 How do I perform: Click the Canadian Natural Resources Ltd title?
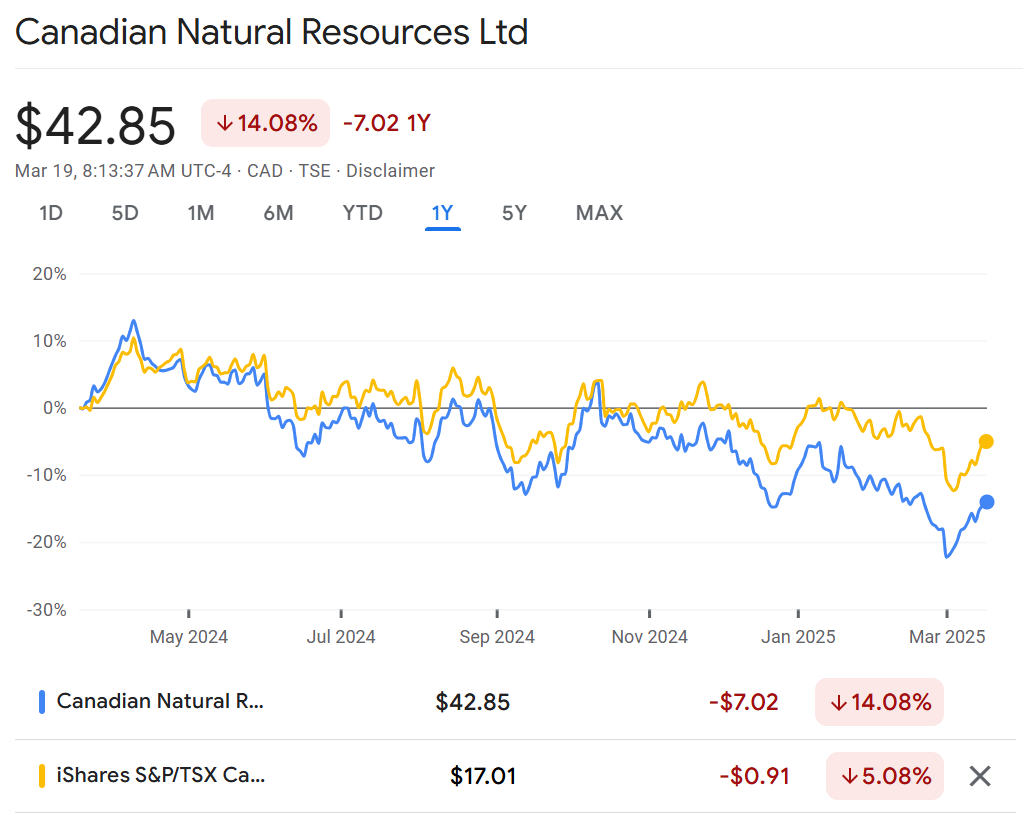coord(271,33)
